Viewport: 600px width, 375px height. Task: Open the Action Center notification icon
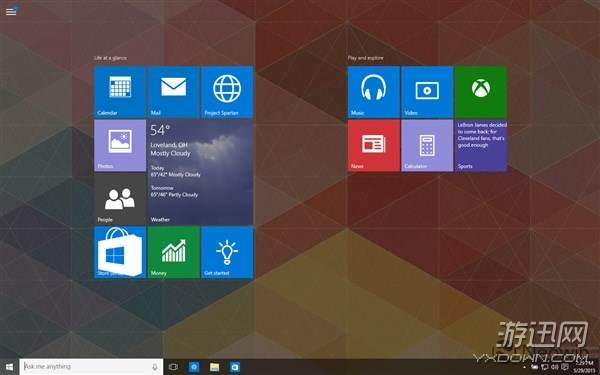click(565, 367)
